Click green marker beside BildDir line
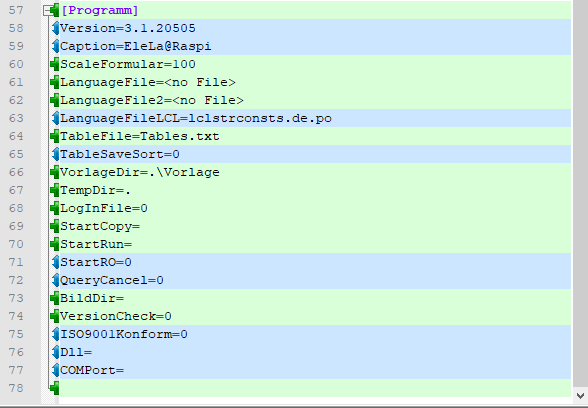The width and height of the screenshot is (588, 408). pyautogui.click(x=55, y=298)
